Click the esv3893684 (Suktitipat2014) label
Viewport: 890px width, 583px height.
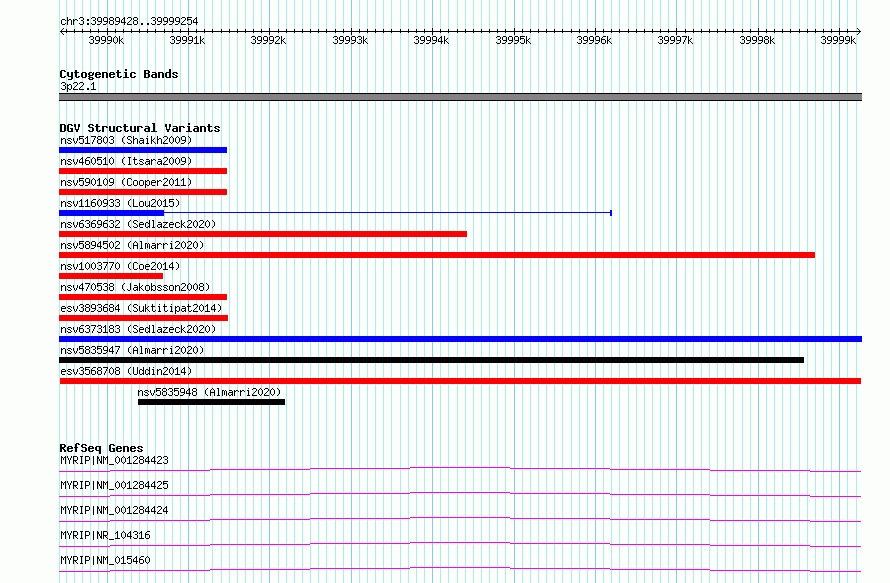pyautogui.click(x=141, y=308)
